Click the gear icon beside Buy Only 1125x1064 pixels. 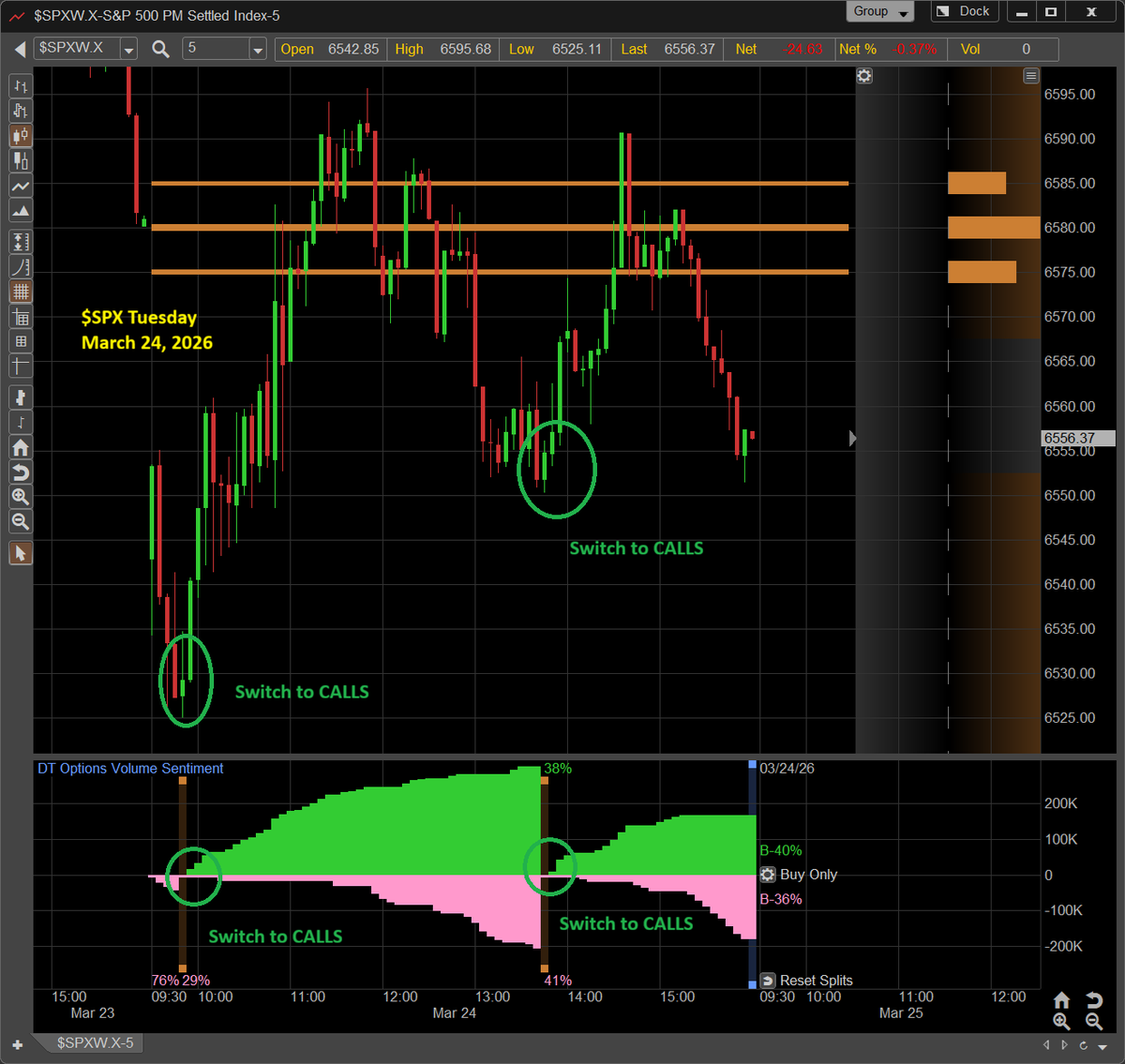(768, 875)
